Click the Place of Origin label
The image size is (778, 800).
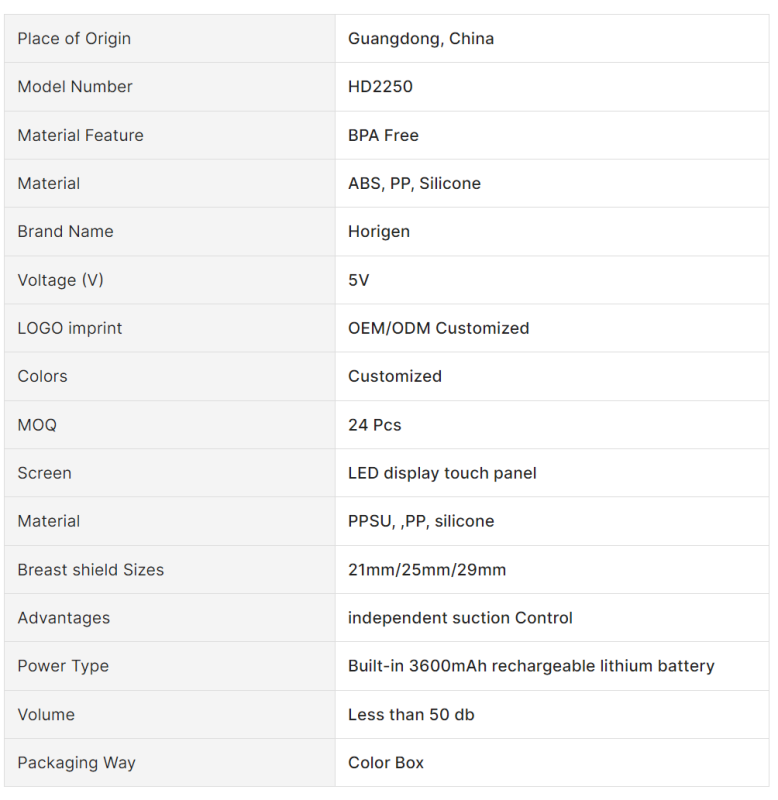pos(74,39)
